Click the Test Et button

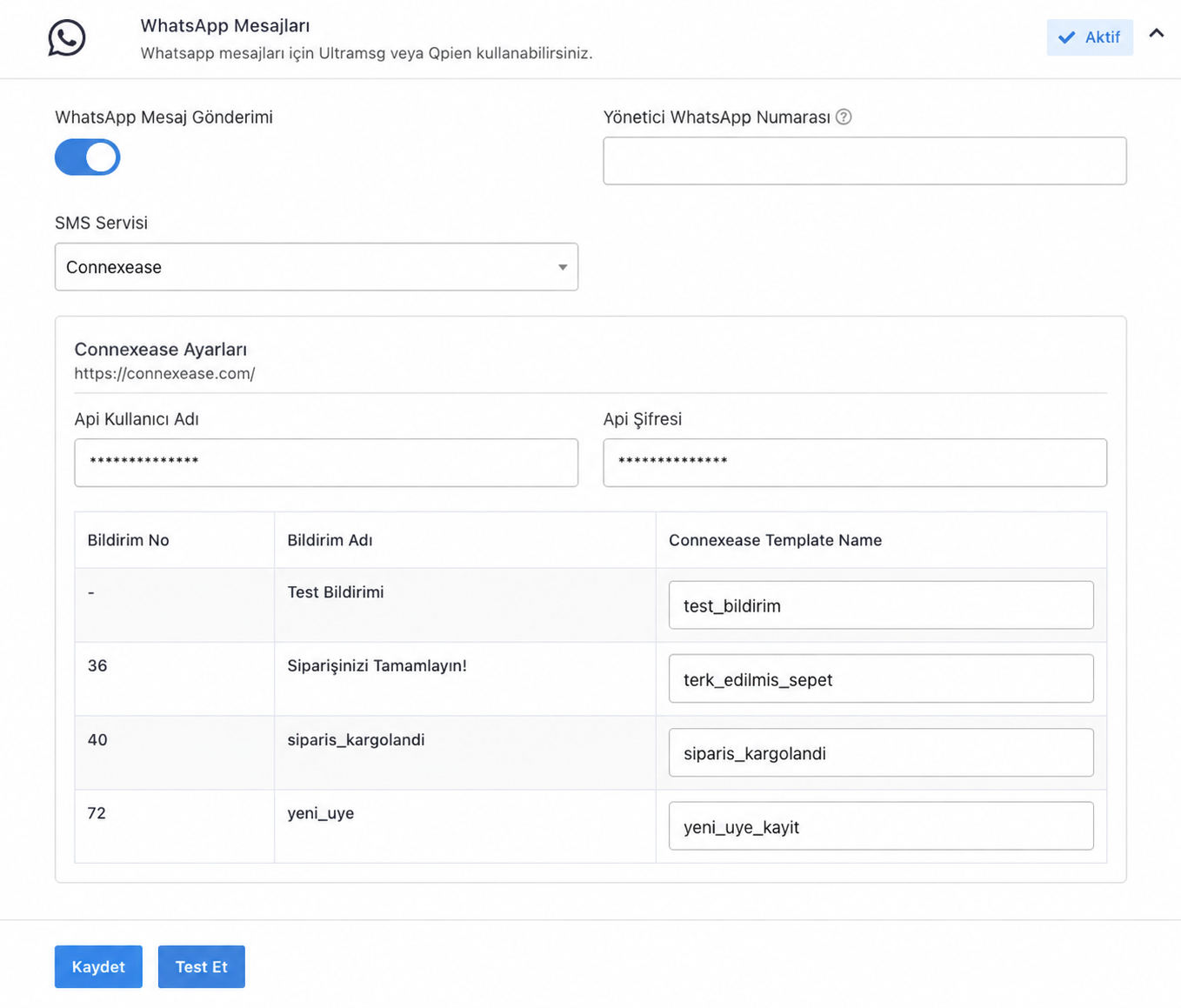(202, 966)
